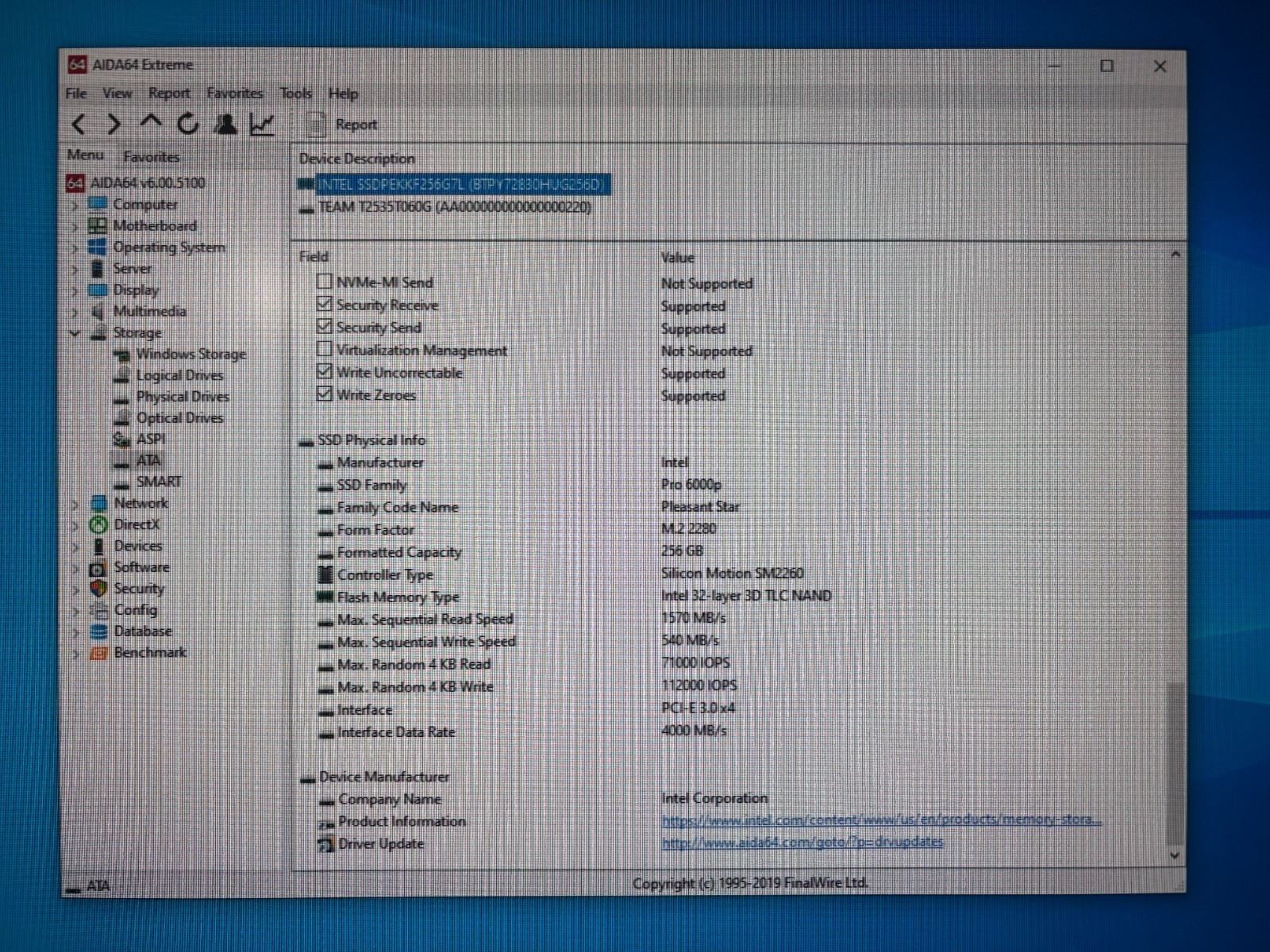Expand the Devices tree node arrow
The image size is (1270, 952).
(x=75, y=547)
